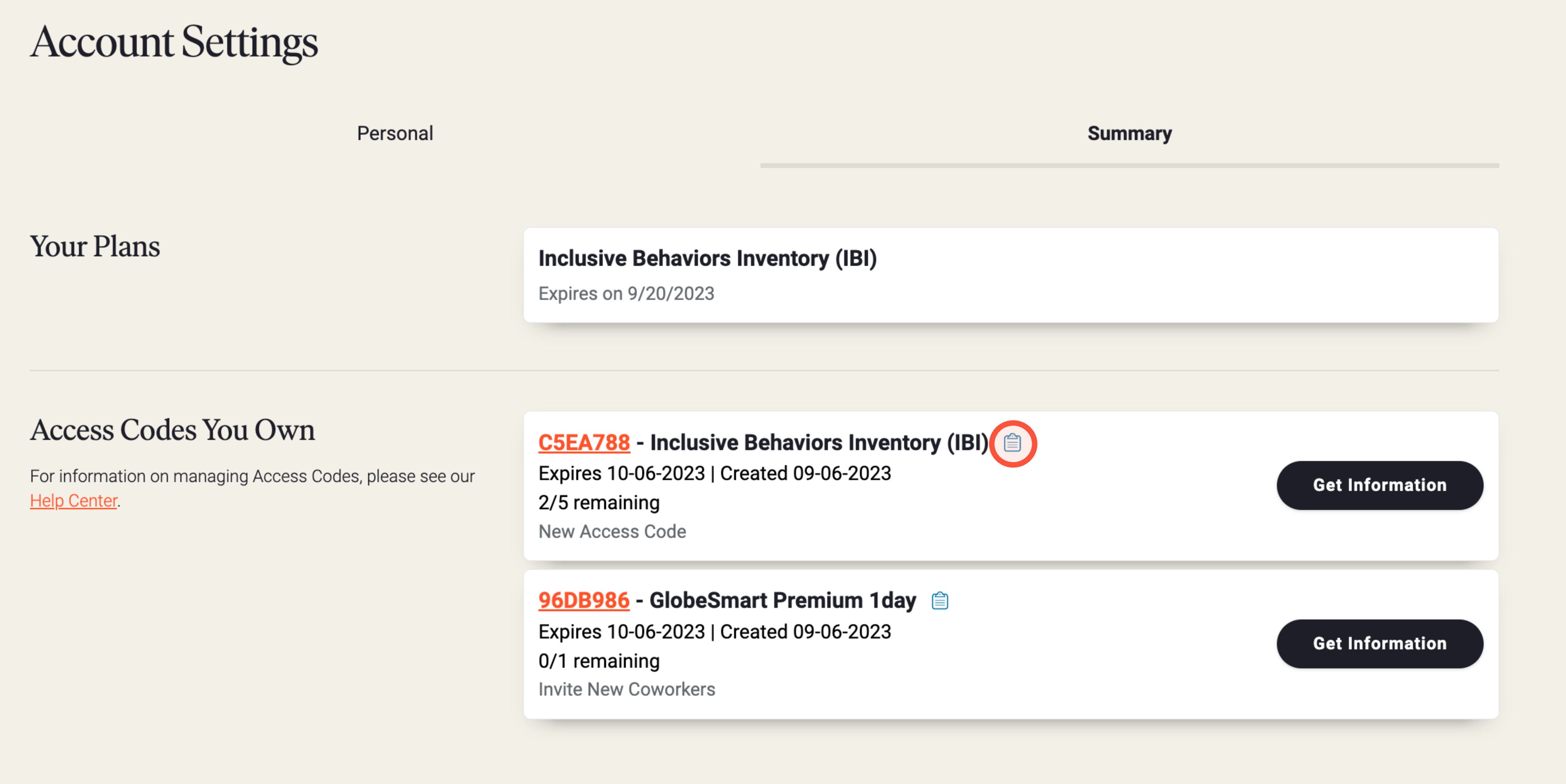Click the 'Your Plans' heading
This screenshot has width=1566, height=784.
[x=95, y=247]
